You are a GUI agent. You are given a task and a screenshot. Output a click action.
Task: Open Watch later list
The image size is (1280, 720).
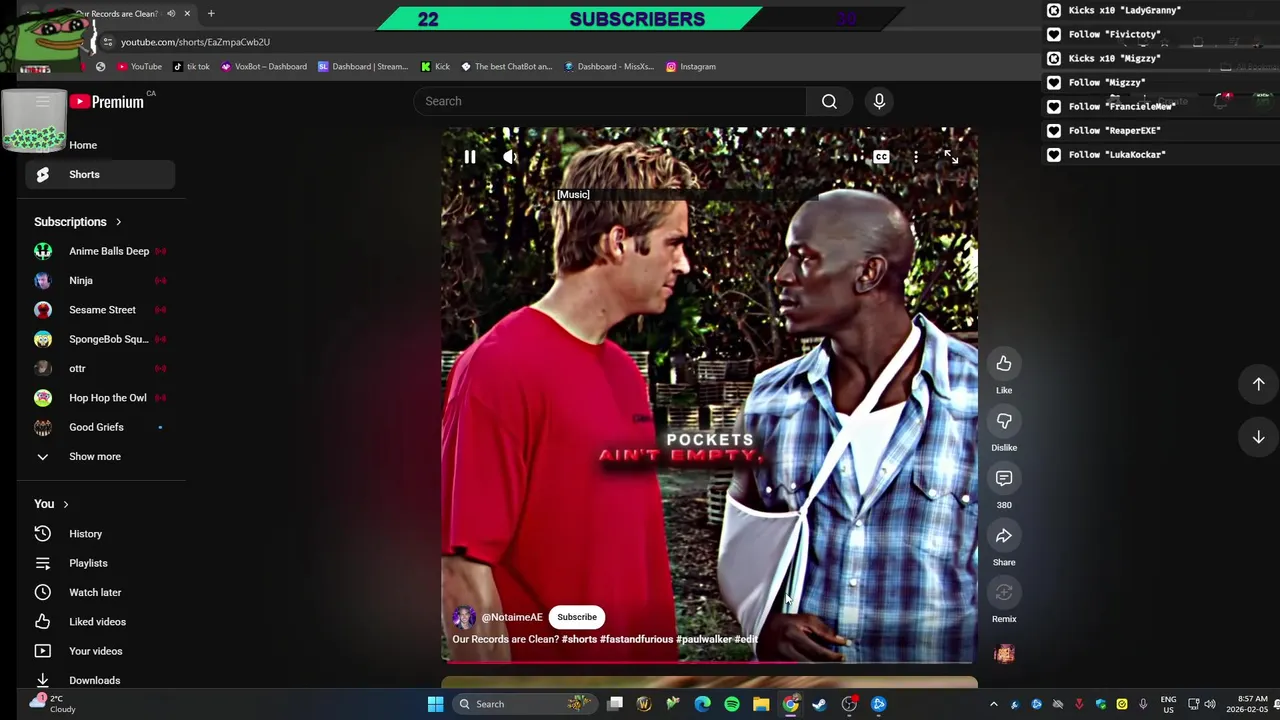(x=100, y=592)
